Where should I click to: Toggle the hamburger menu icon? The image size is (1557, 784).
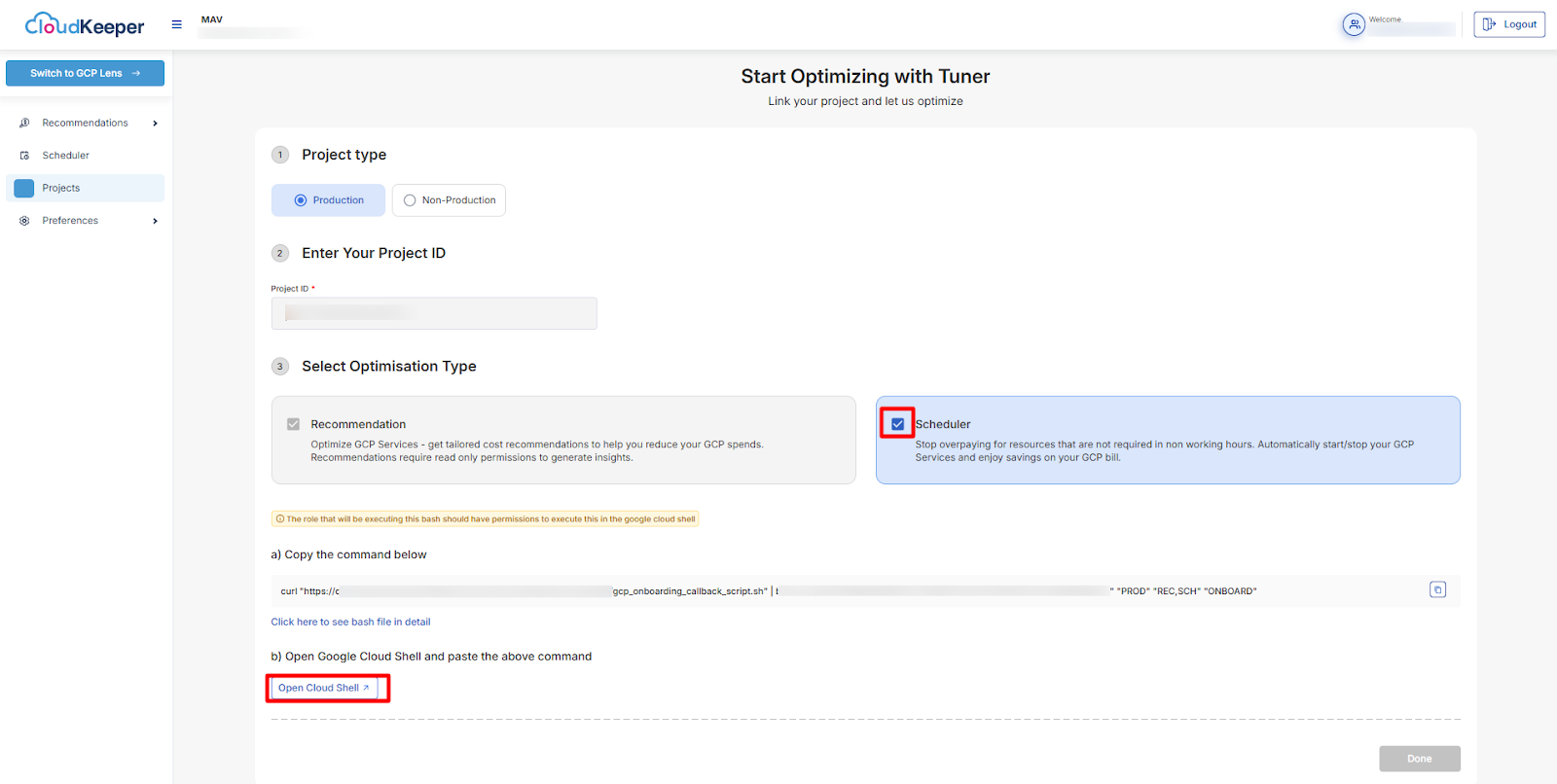177,24
